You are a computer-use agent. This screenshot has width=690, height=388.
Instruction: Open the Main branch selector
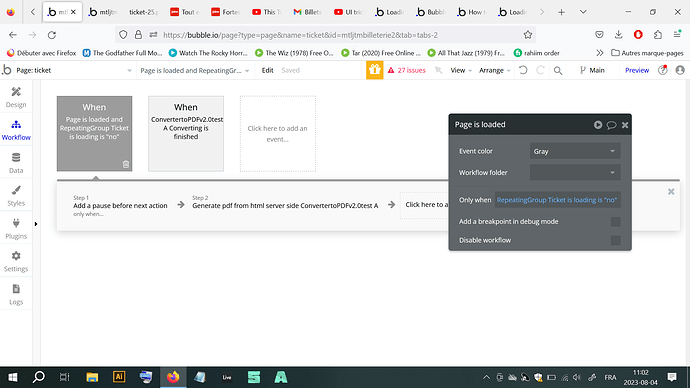[592, 70]
